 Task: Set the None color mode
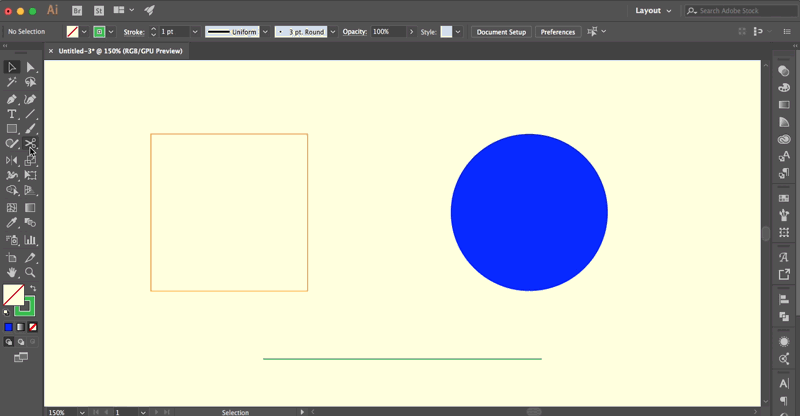tap(33, 327)
